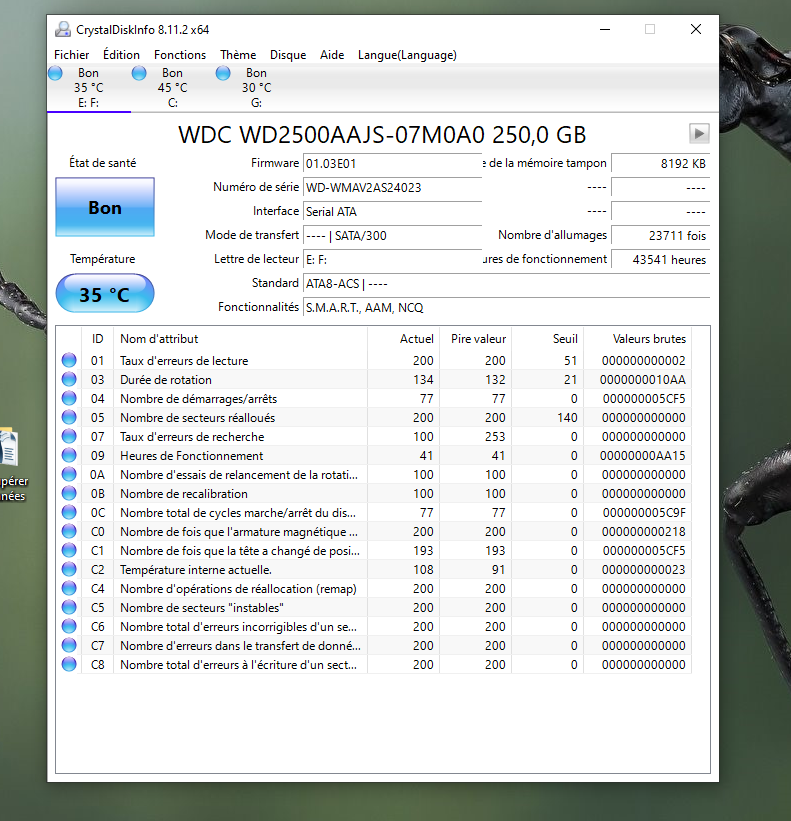Click status icon for attribute 0A
This screenshot has height=821, width=791.
[69, 474]
